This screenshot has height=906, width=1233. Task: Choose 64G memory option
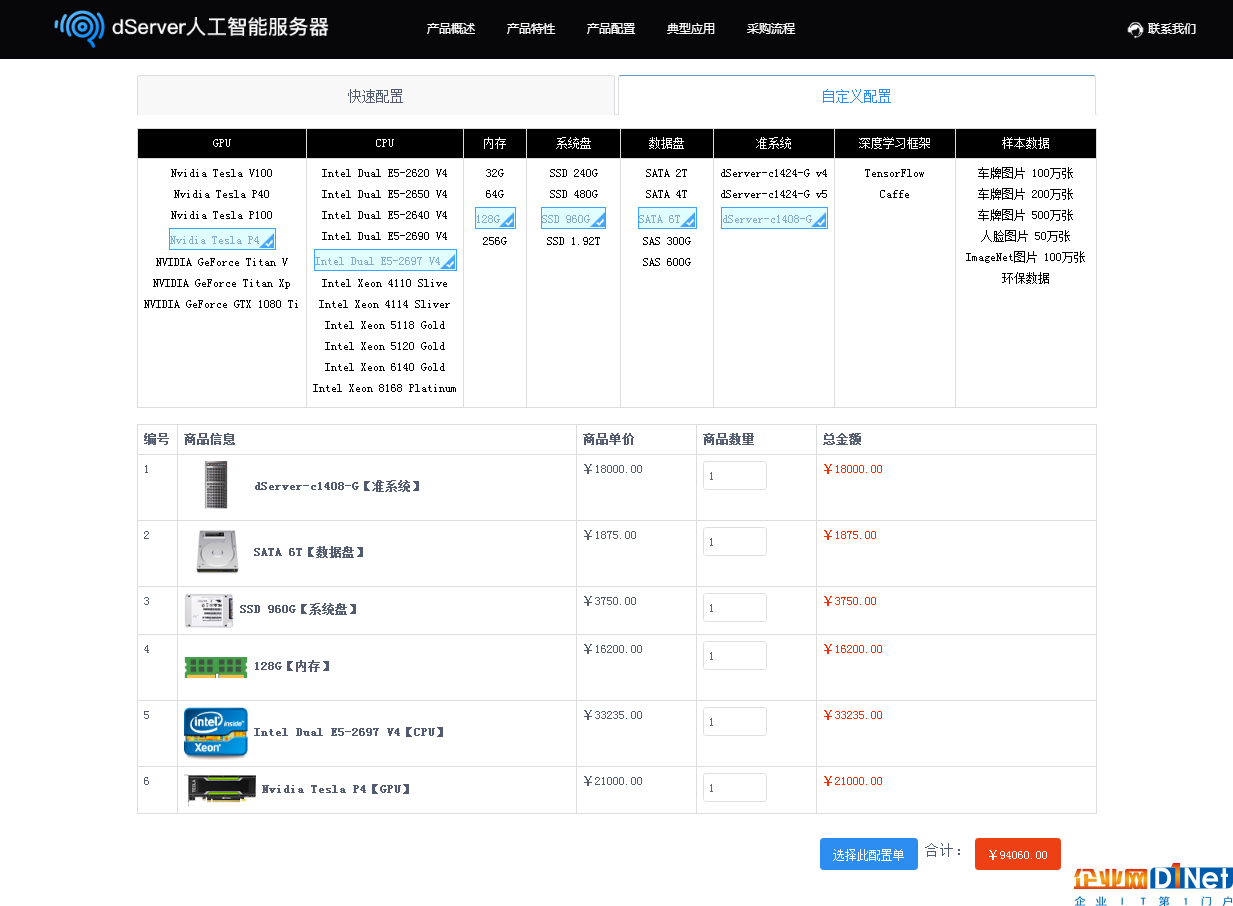click(495, 194)
